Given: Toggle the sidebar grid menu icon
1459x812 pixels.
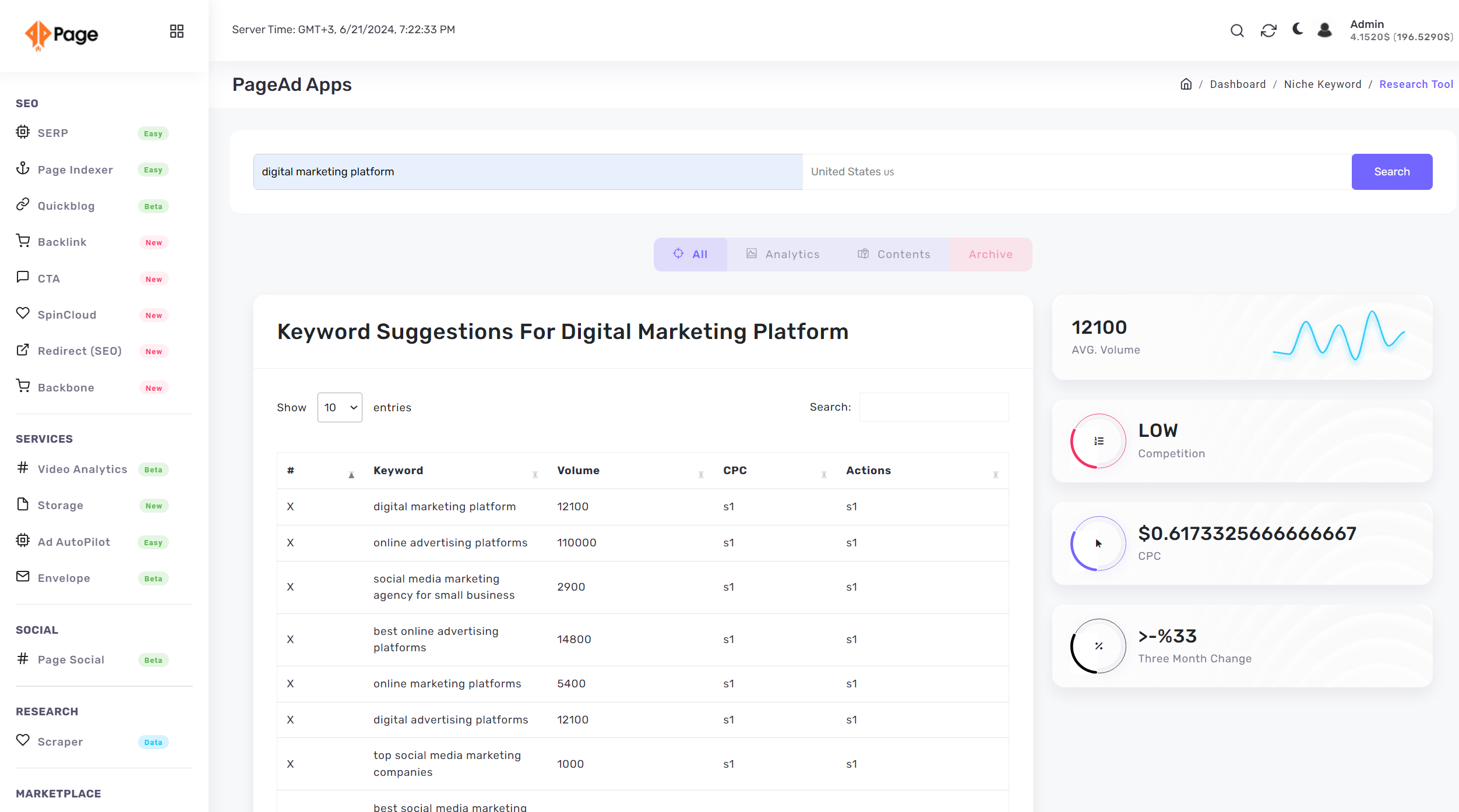Looking at the screenshot, I should coord(177,31).
